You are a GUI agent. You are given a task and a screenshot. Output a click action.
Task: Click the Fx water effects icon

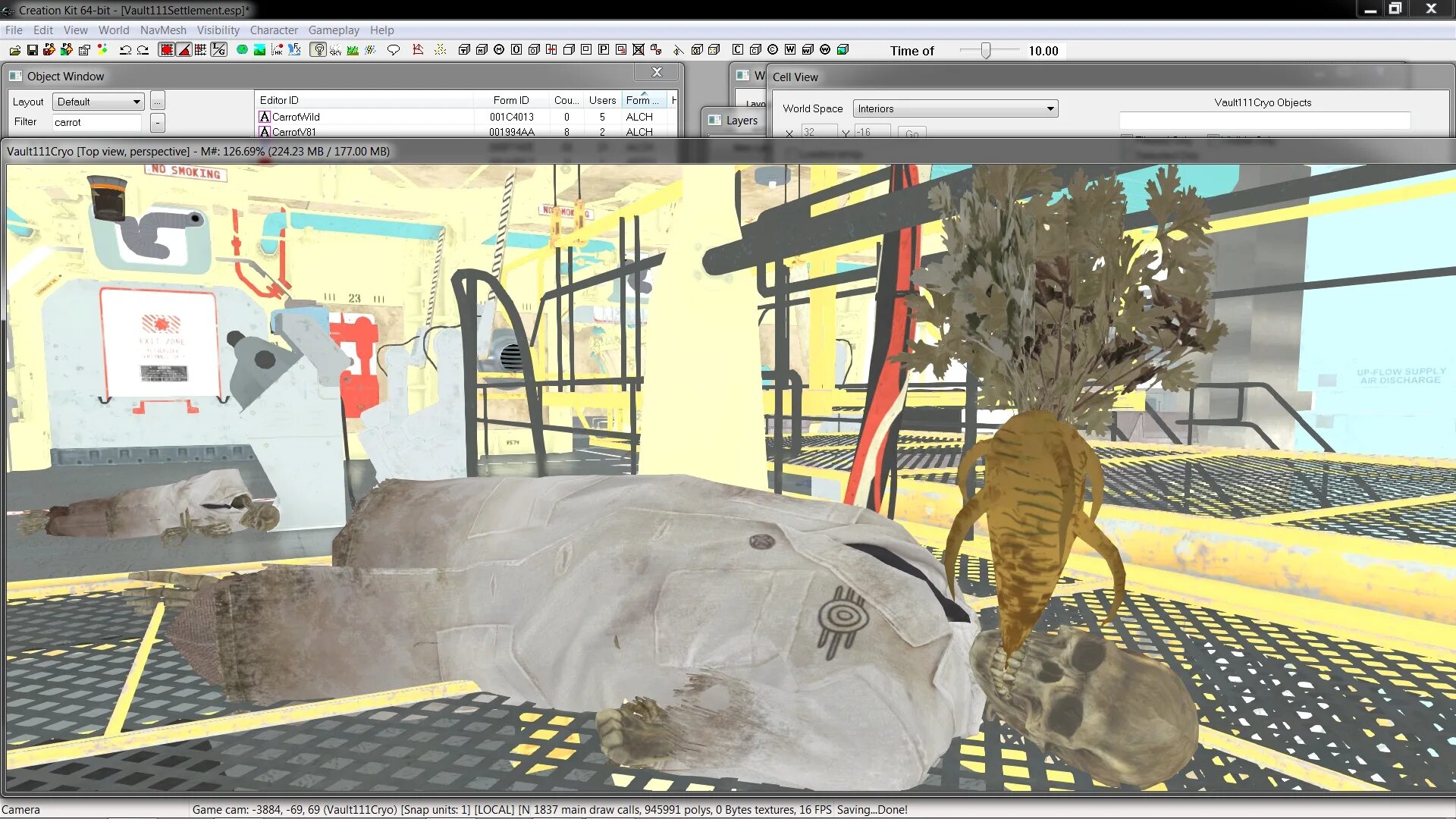pyautogui.click(x=294, y=50)
